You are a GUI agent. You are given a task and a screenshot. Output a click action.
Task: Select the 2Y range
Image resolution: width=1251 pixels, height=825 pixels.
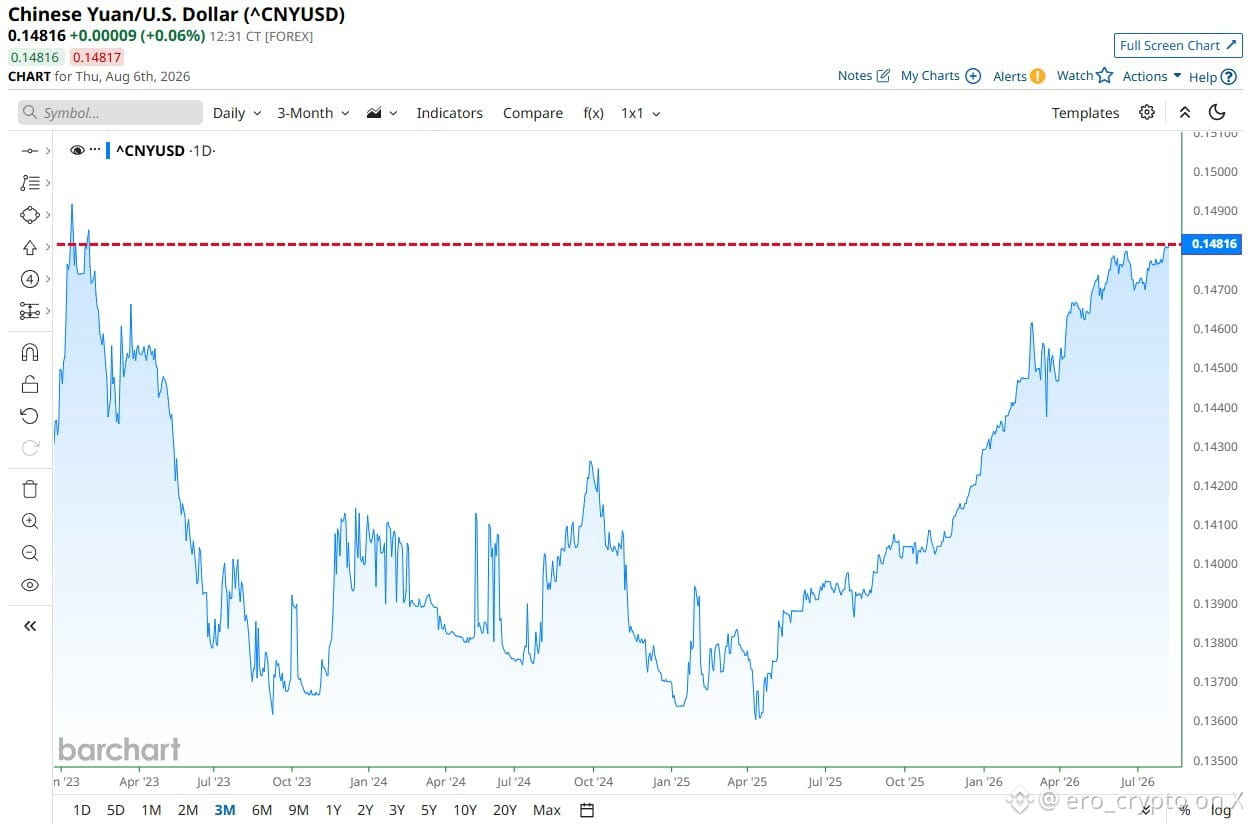(365, 810)
